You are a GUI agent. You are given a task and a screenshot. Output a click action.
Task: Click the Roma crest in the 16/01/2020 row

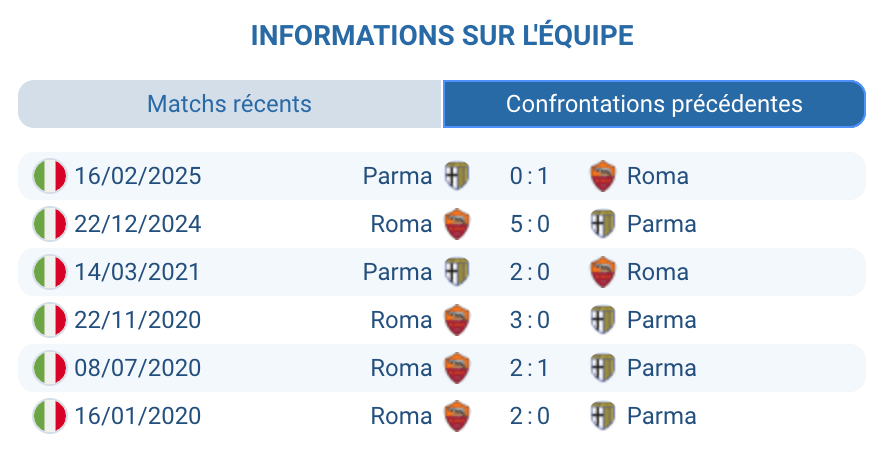click(457, 416)
